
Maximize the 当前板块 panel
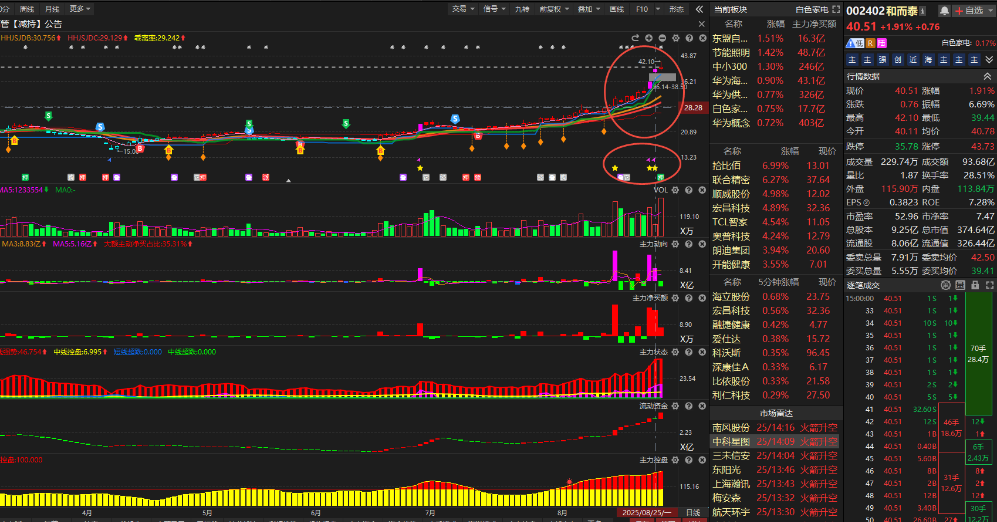click(x=836, y=10)
